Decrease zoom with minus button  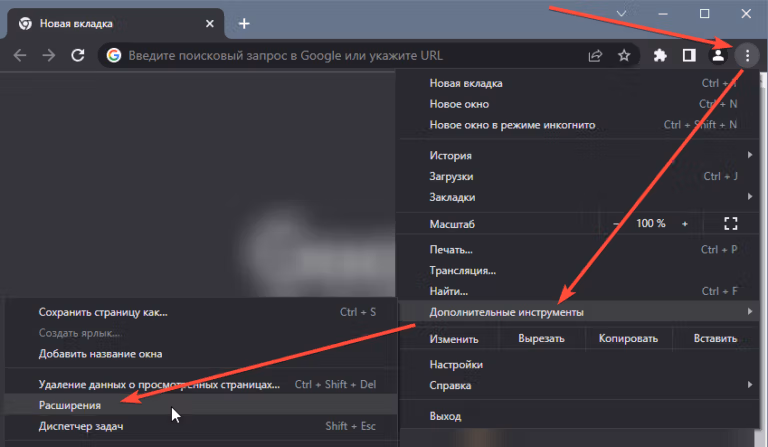pyautogui.click(x=616, y=224)
